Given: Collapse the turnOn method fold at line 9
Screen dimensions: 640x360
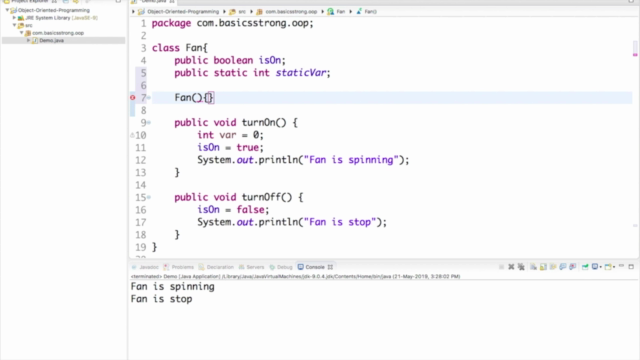Looking at the screenshot, I should (x=149, y=122).
